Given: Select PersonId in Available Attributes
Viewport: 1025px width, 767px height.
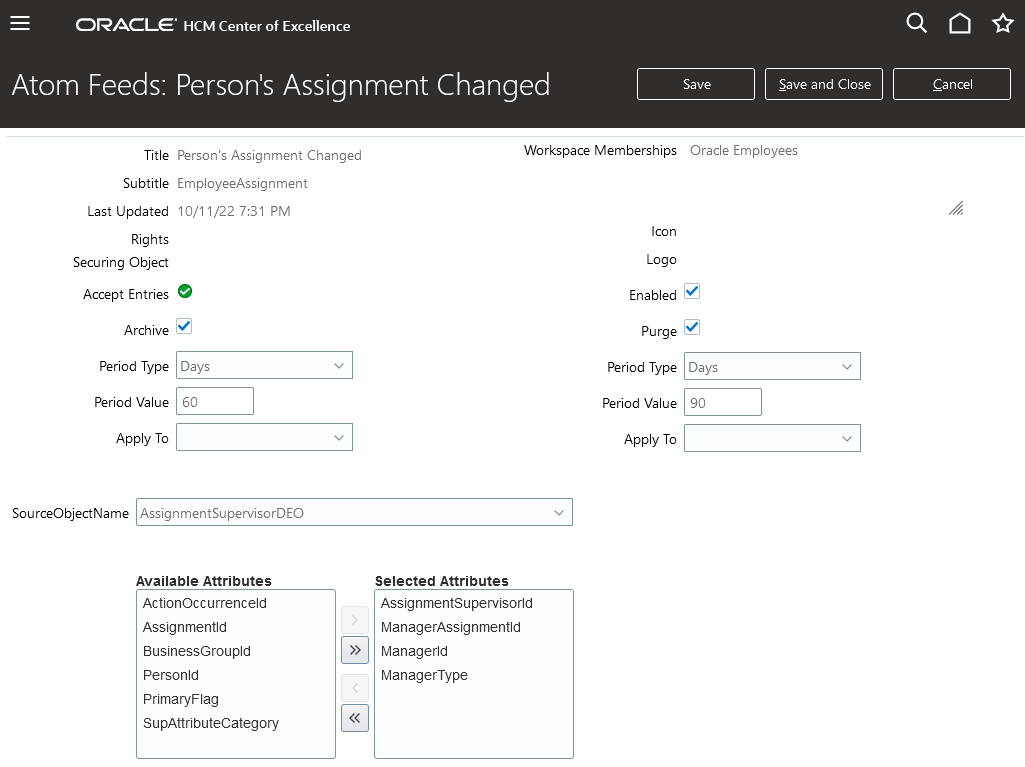Looking at the screenshot, I should pos(171,675).
